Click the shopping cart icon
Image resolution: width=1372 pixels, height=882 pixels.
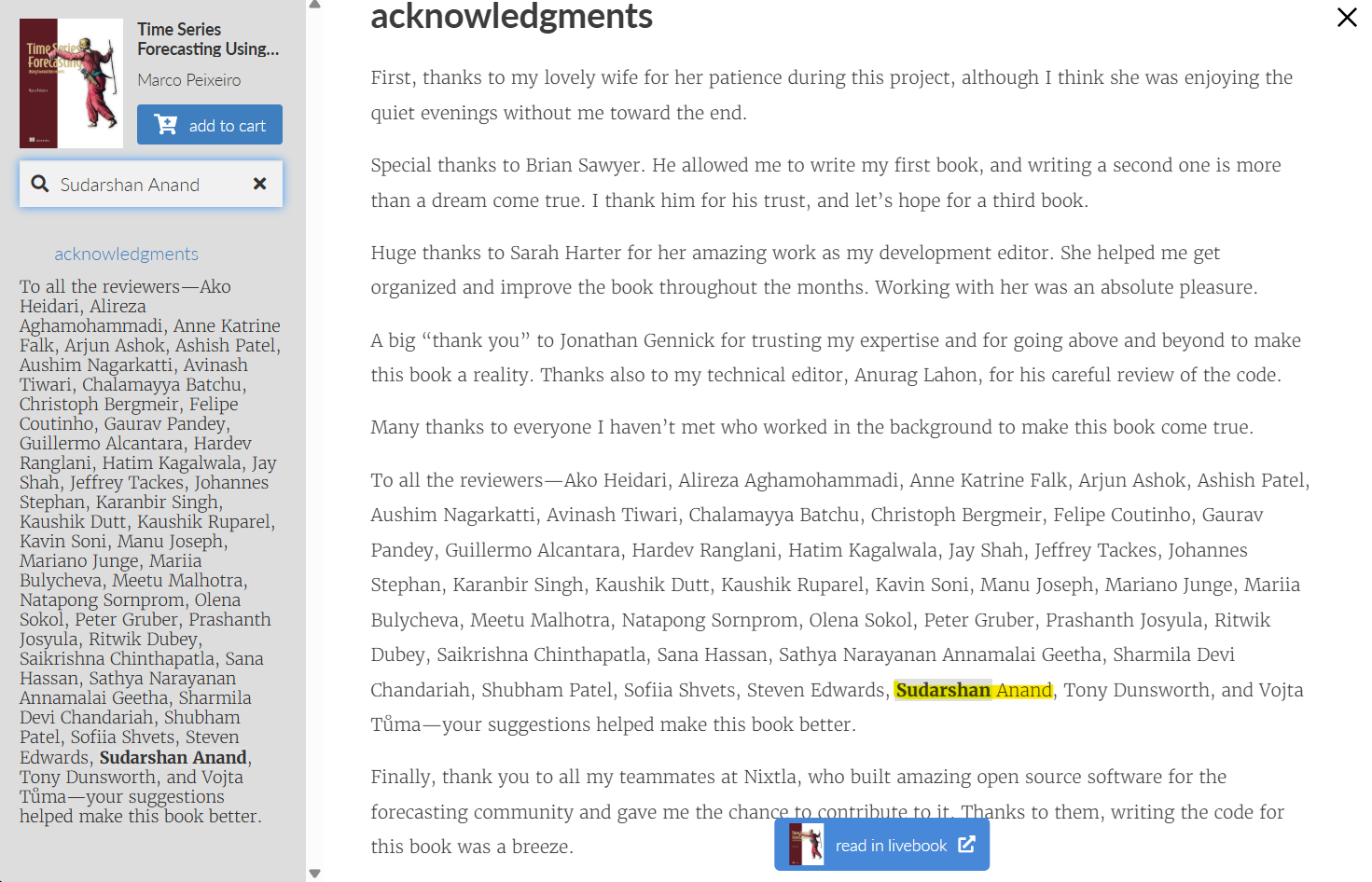pyautogui.click(x=166, y=125)
